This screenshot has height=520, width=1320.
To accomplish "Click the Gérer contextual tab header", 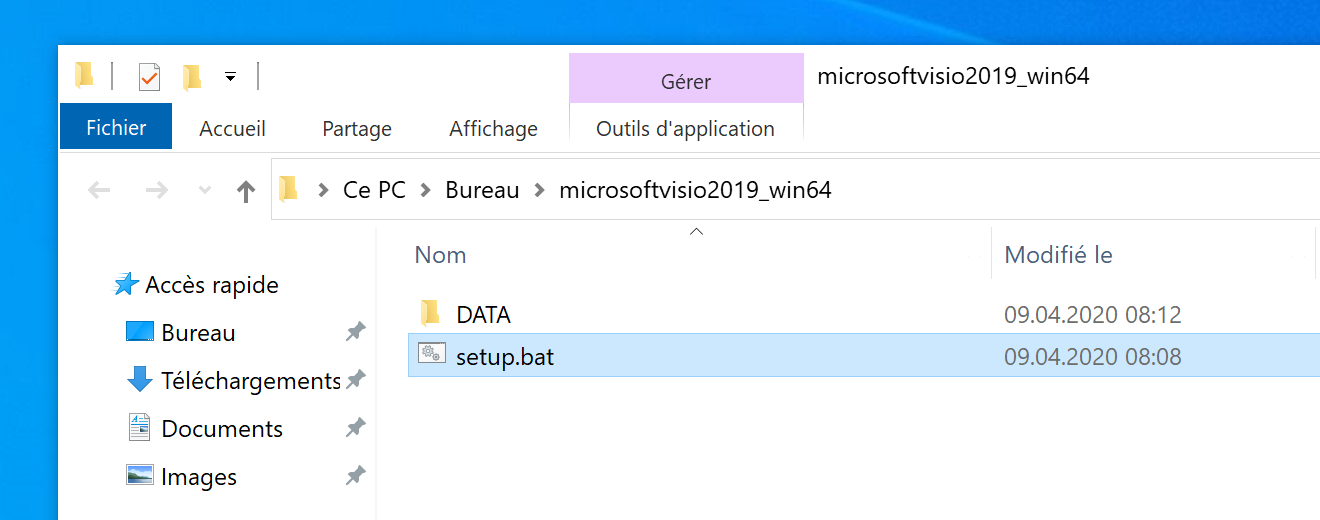I will [x=686, y=81].
